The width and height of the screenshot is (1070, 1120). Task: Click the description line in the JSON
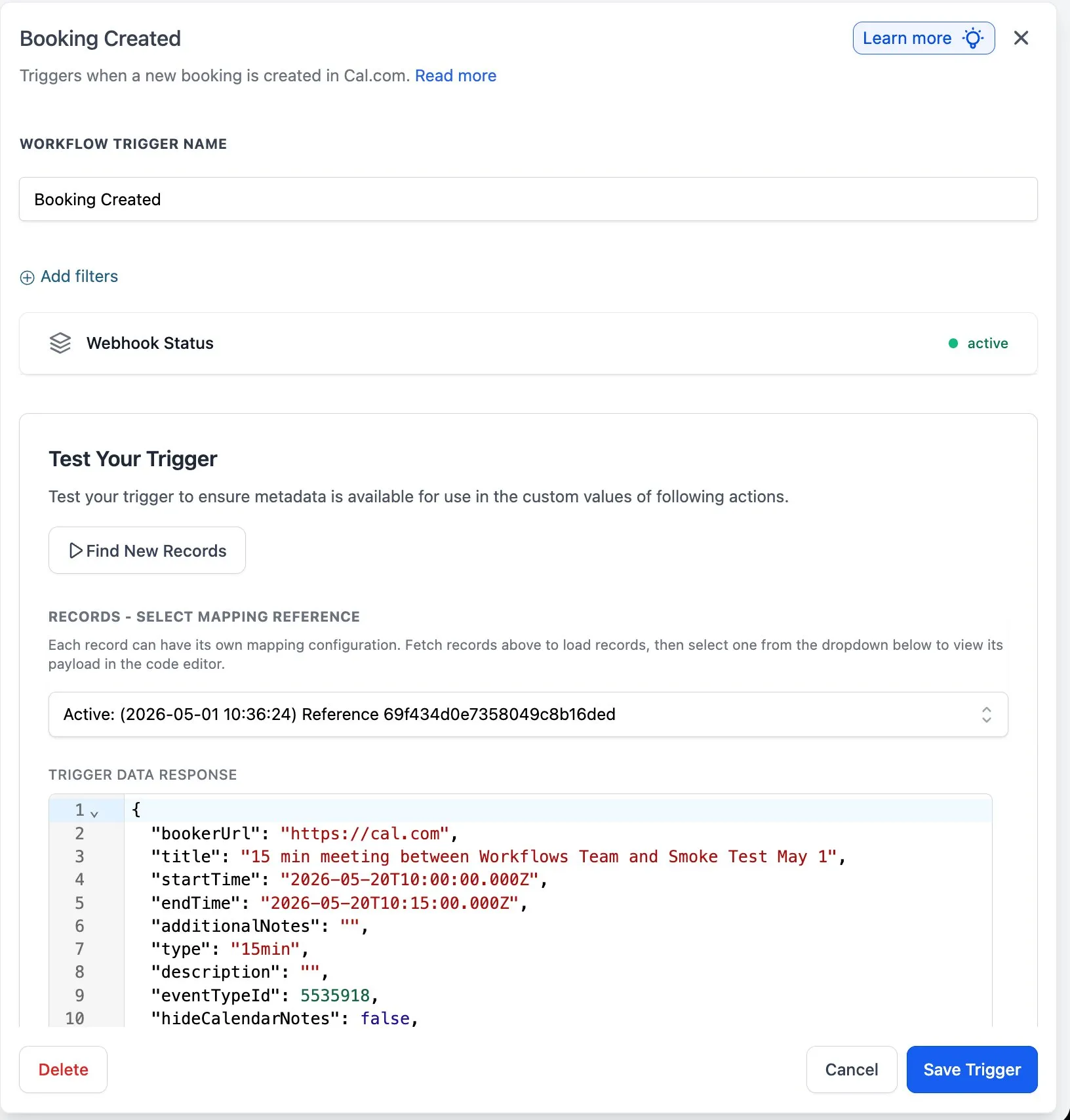coord(239,972)
